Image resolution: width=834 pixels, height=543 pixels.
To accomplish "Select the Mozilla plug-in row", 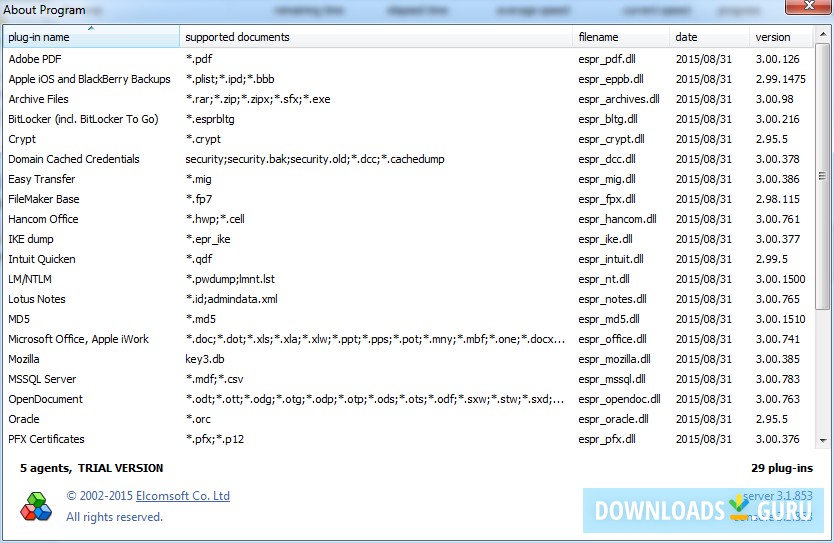I will point(408,359).
